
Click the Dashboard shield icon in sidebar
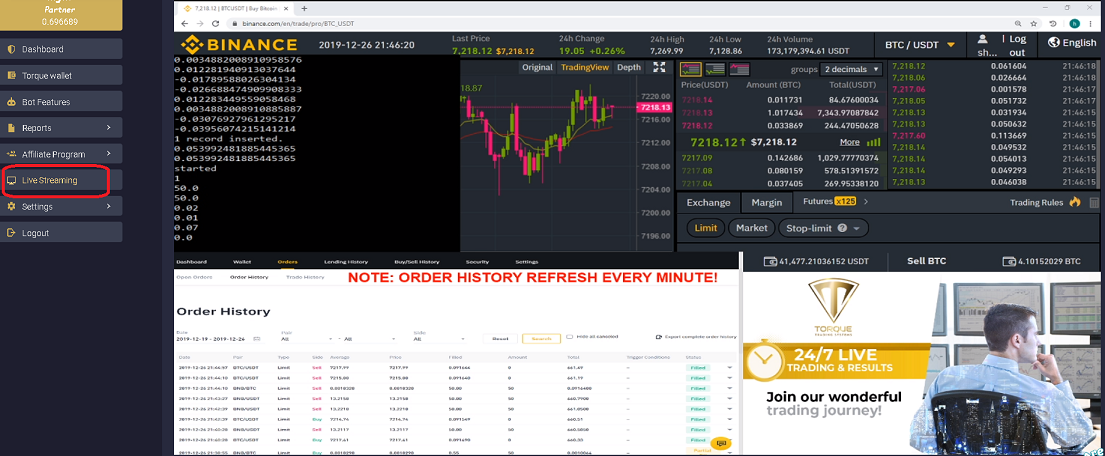point(11,49)
